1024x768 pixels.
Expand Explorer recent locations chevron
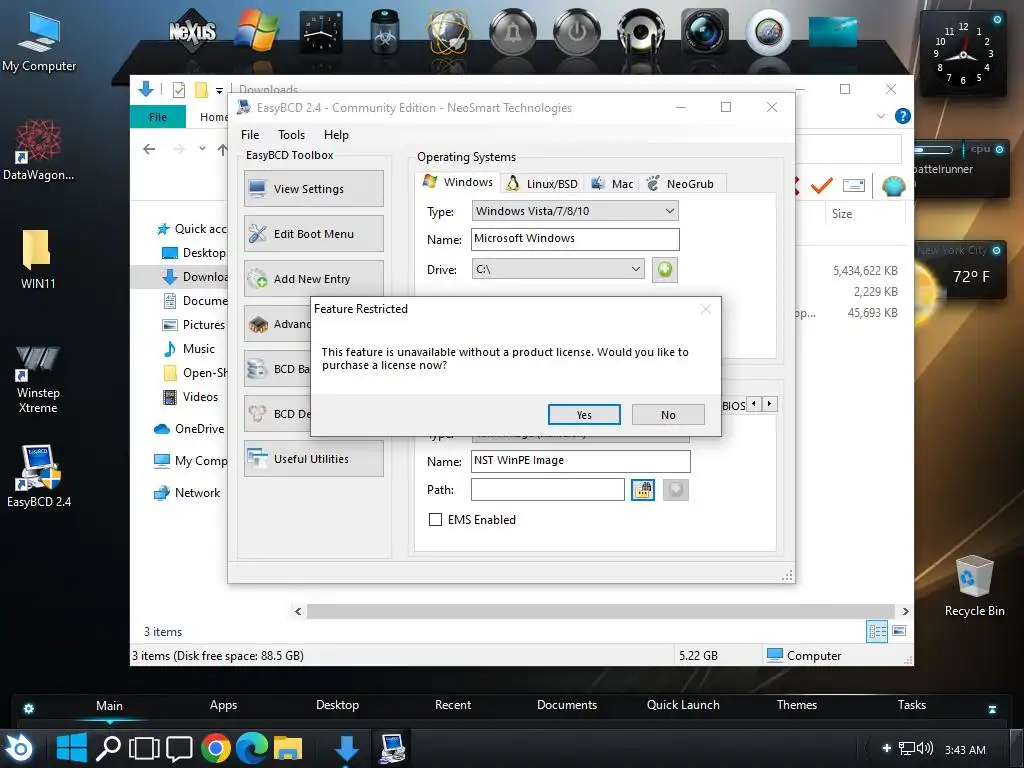pos(202,149)
